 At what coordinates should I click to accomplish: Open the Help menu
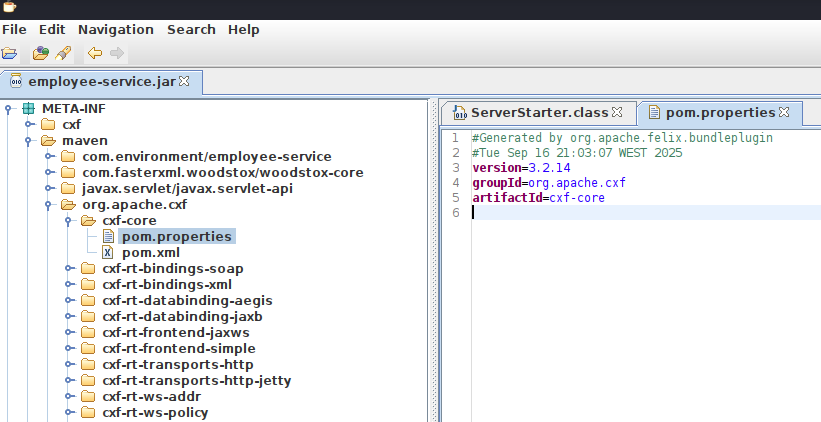click(243, 30)
